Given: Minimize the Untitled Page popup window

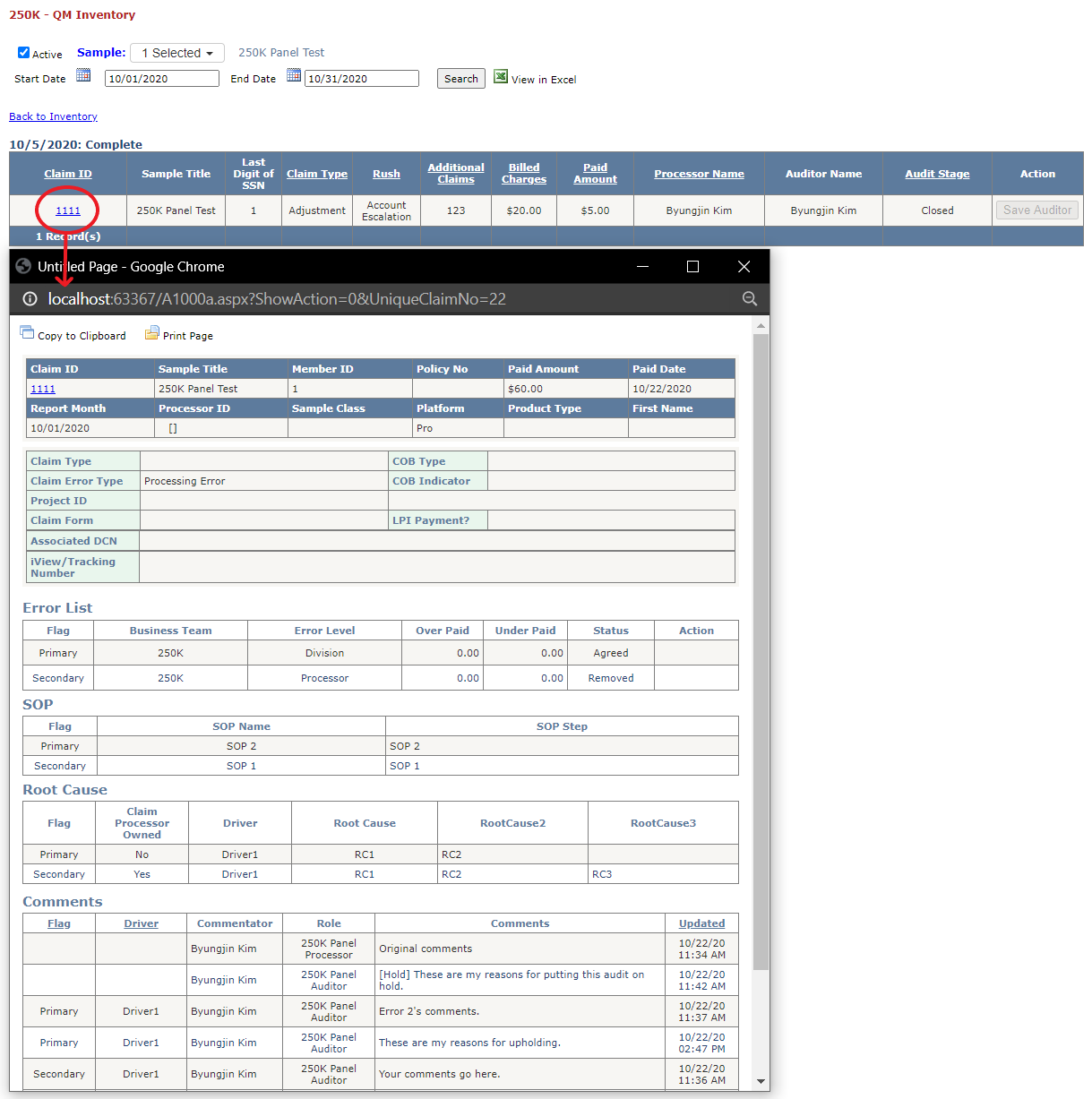Looking at the screenshot, I should (642, 266).
